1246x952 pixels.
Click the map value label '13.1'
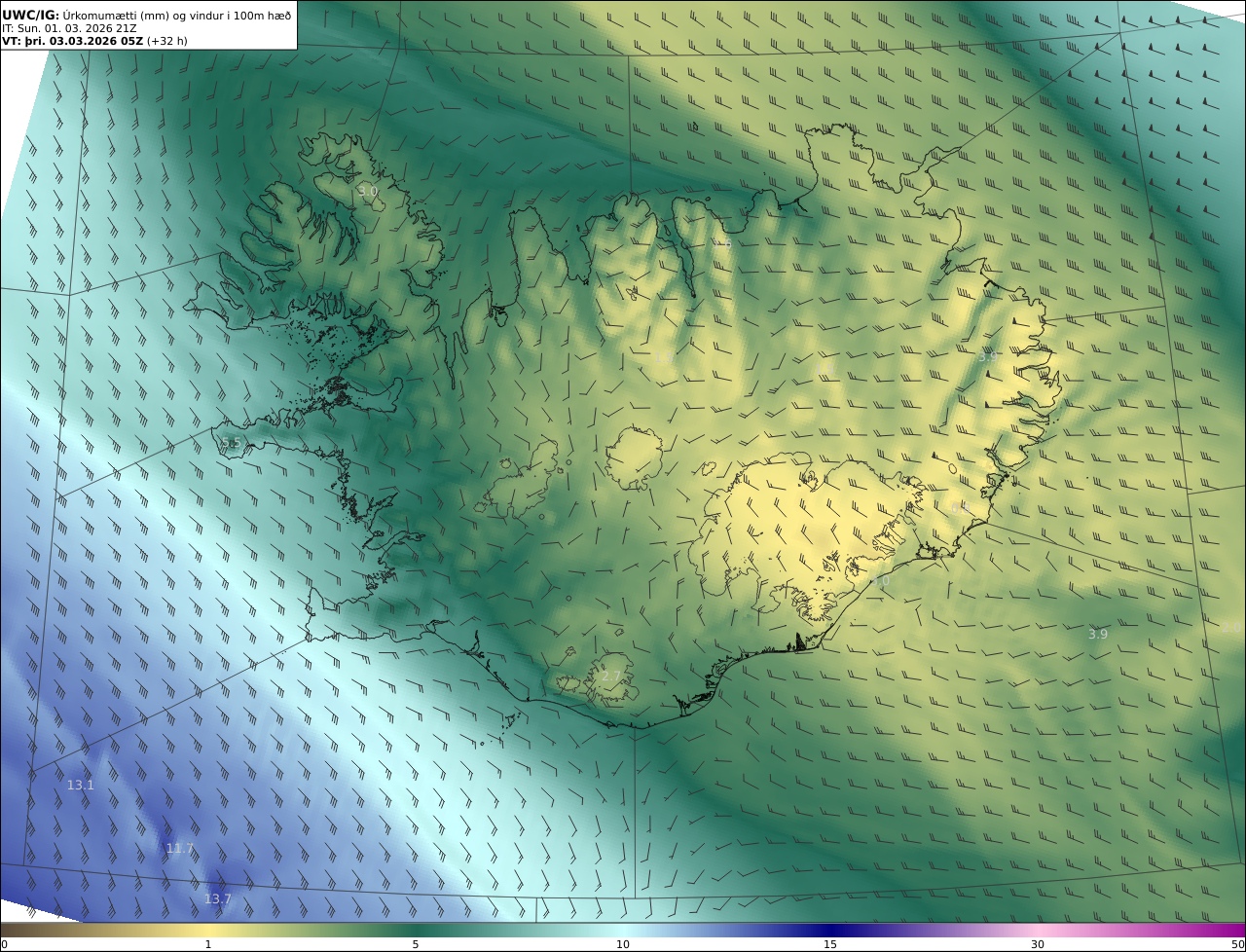point(80,785)
